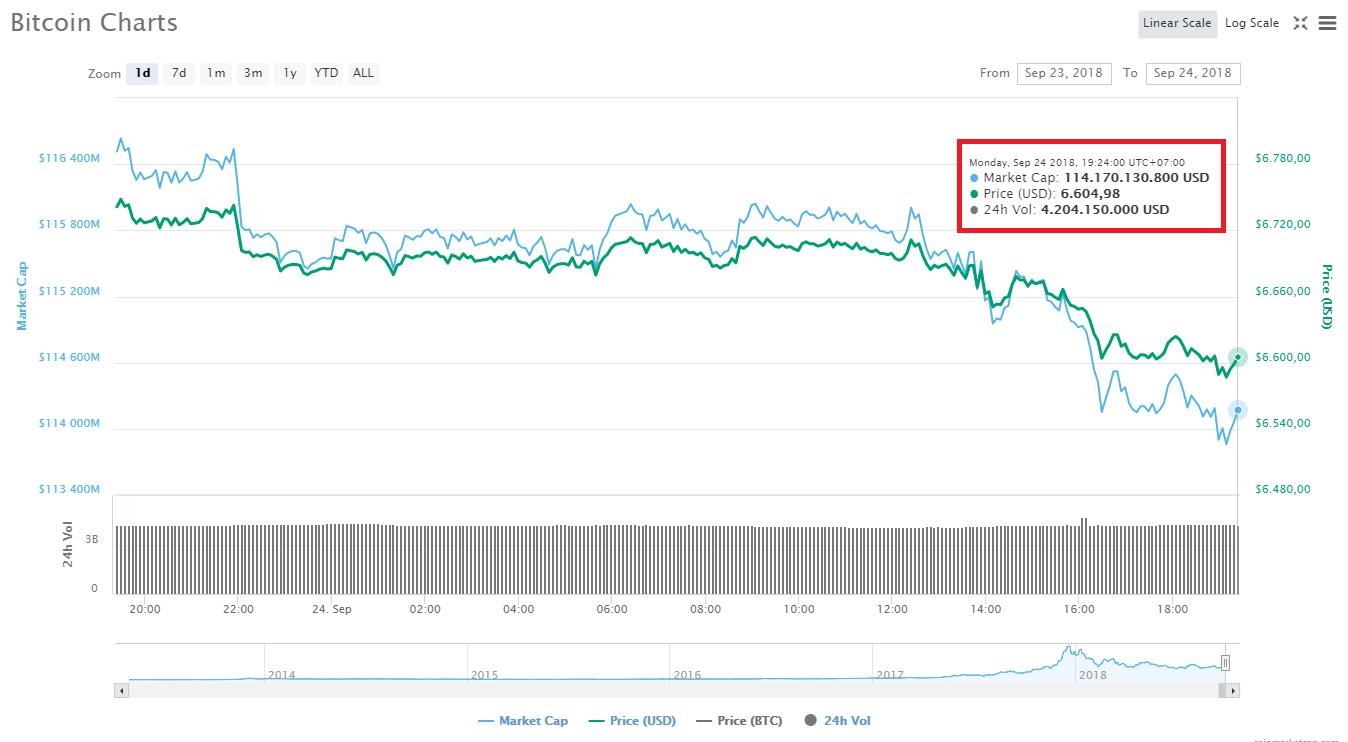Toggle 24h Vol series in legend
This screenshot has height=742, width=1348.
click(837, 720)
